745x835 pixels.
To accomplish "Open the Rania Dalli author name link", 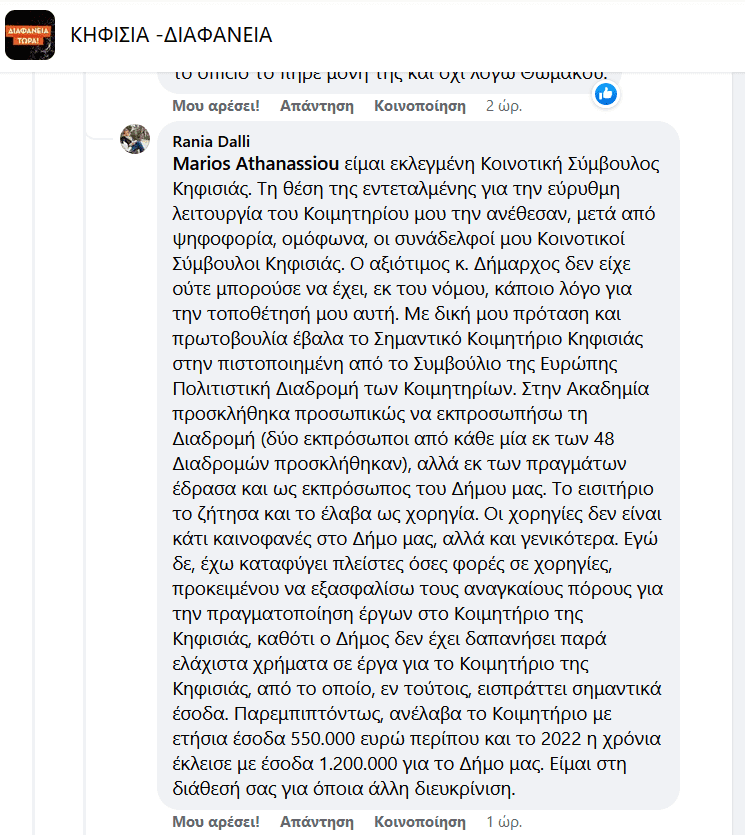I will point(211,142).
